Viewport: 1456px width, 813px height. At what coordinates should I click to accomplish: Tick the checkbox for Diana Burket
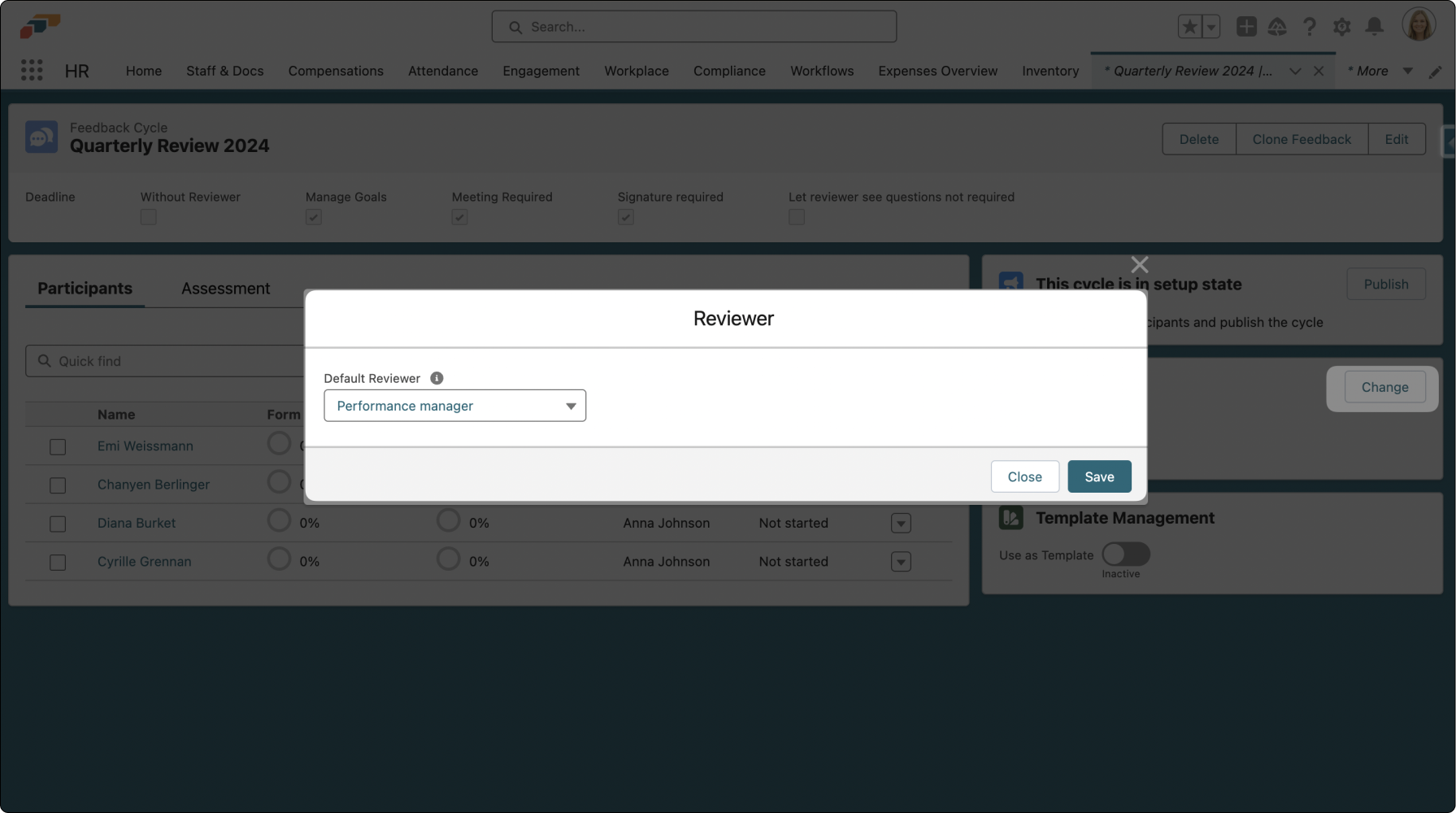(58, 524)
